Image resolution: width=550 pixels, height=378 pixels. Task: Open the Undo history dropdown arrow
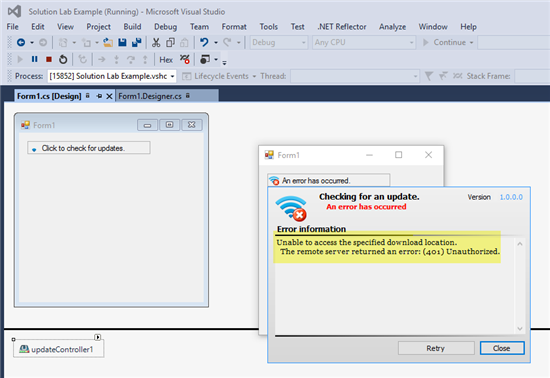pyautogui.click(x=216, y=43)
